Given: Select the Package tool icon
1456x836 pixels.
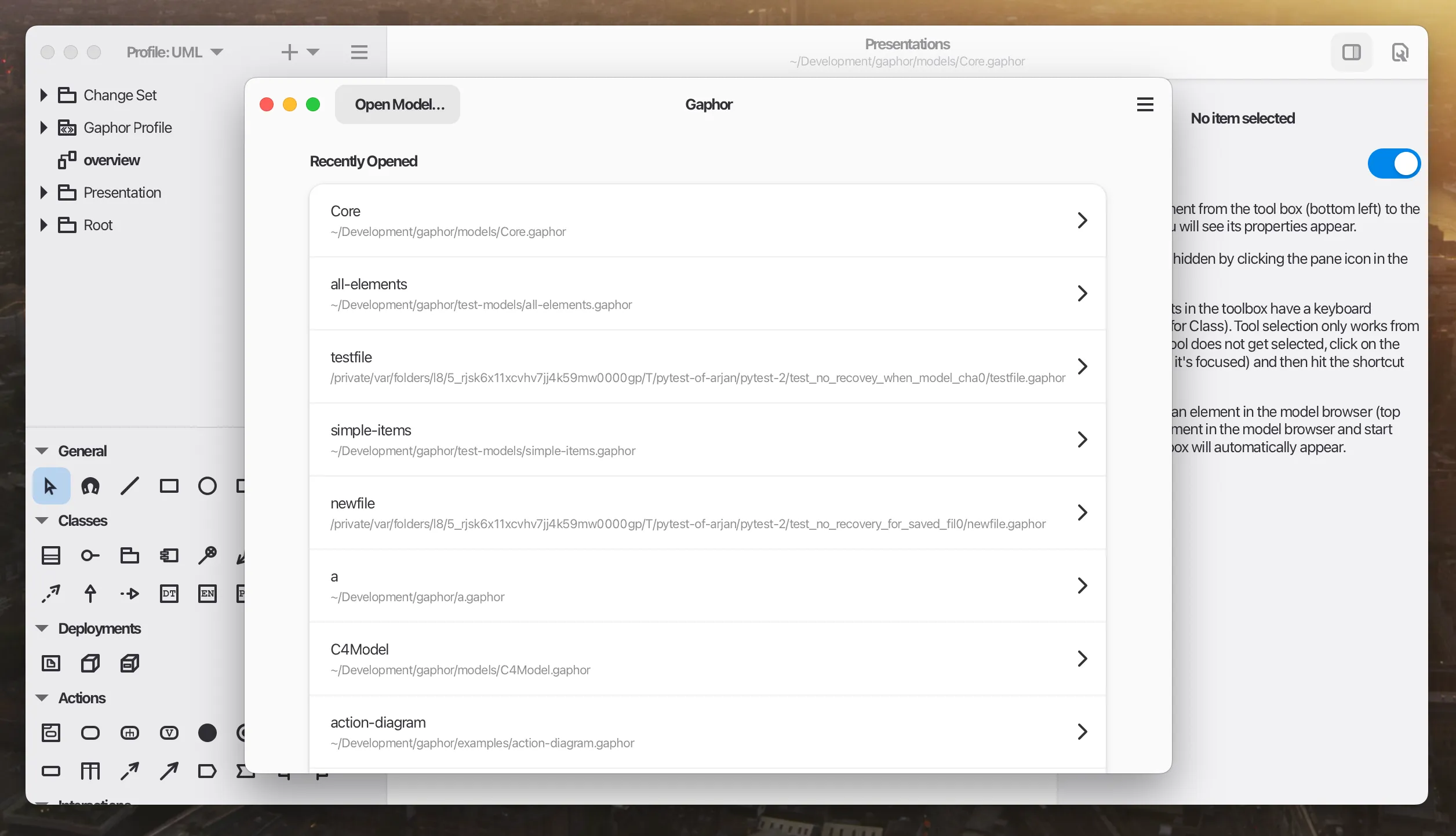Looking at the screenshot, I should [129, 555].
